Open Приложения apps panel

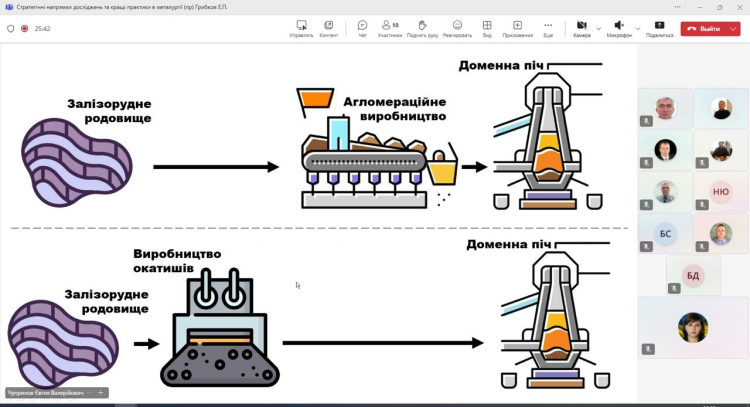pos(517,28)
